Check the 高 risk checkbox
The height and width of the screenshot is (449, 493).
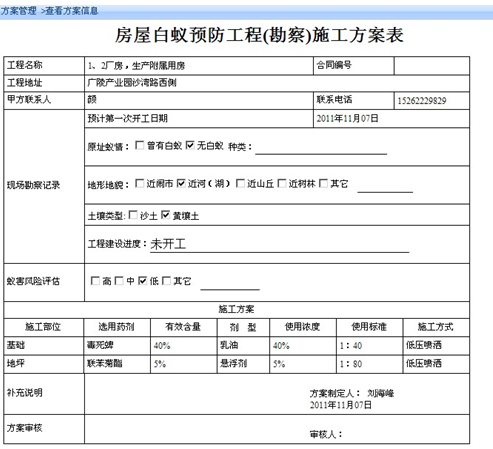95,281
